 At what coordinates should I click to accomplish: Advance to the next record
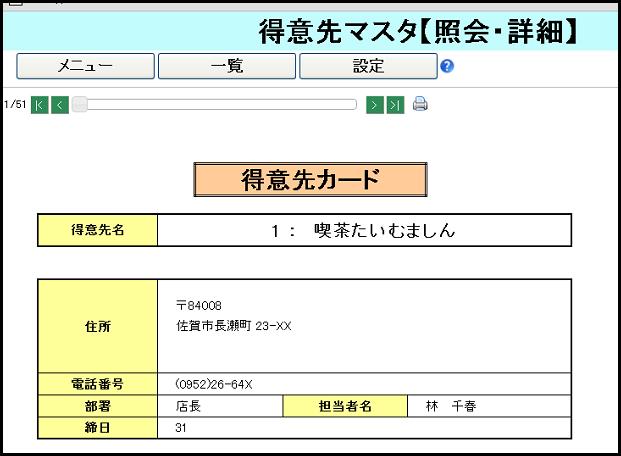click(375, 105)
